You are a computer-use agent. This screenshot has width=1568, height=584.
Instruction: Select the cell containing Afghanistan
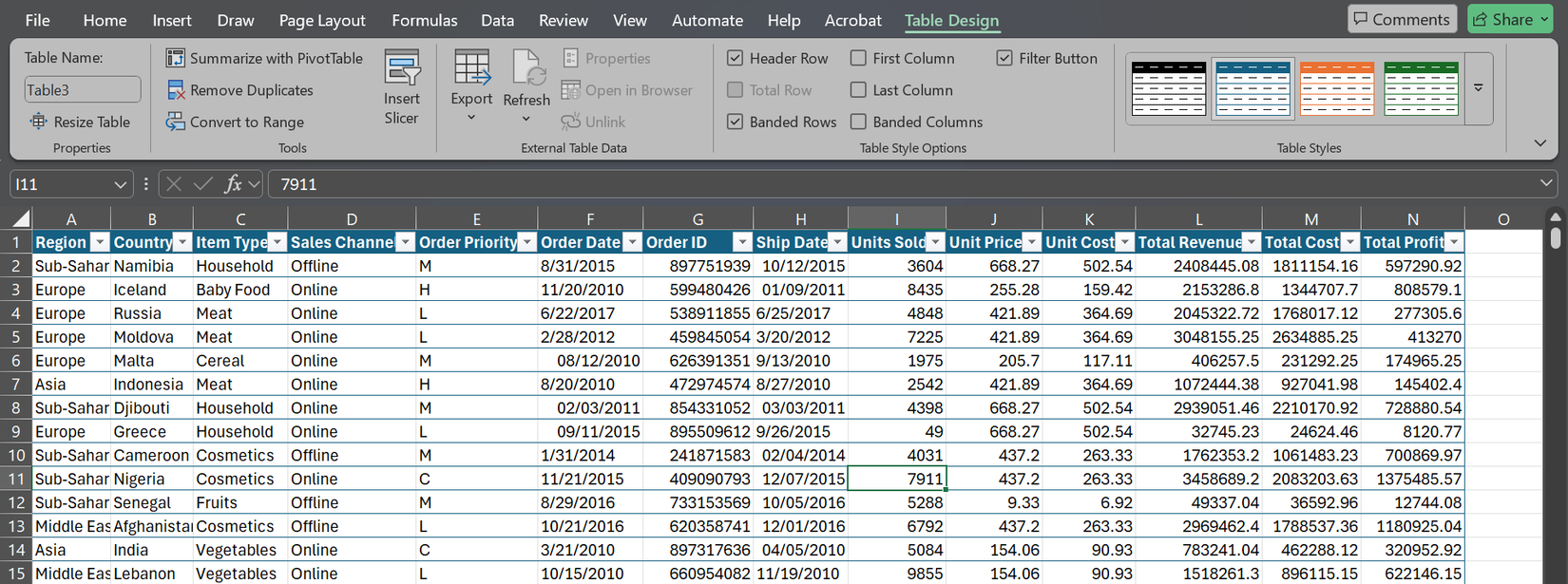point(151,526)
